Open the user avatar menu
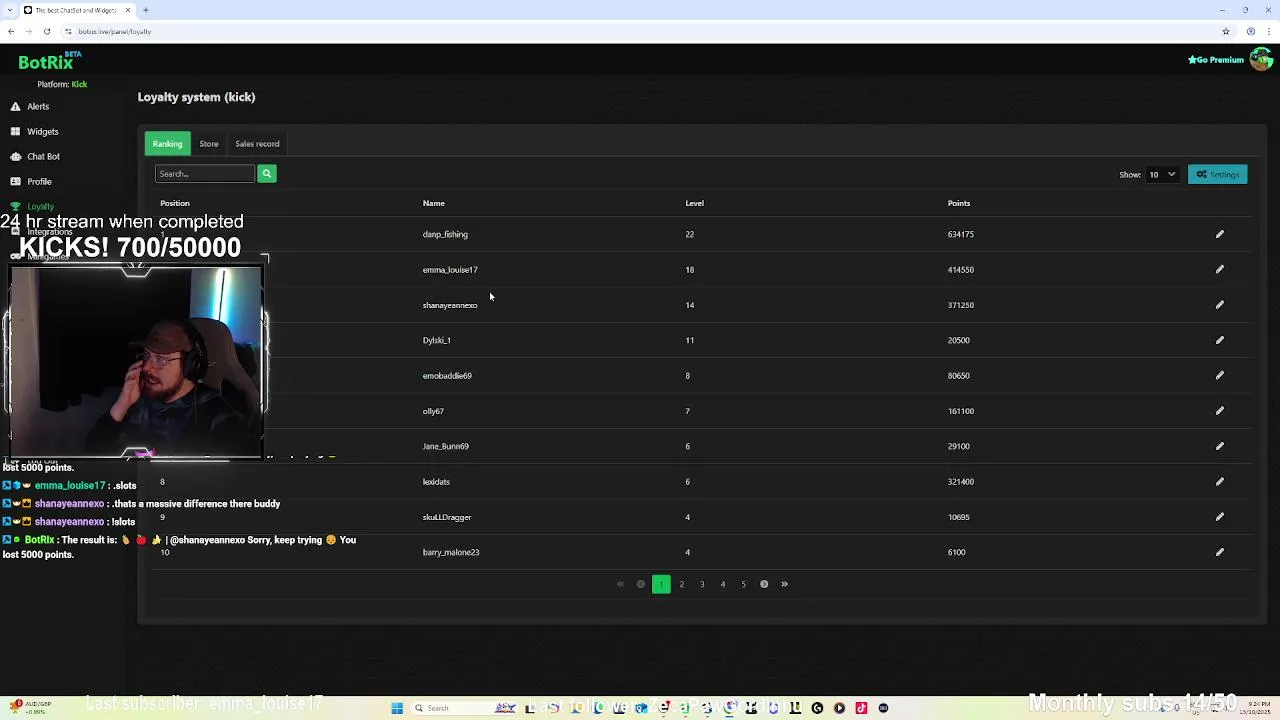Viewport: 1280px width, 720px height. (1261, 60)
